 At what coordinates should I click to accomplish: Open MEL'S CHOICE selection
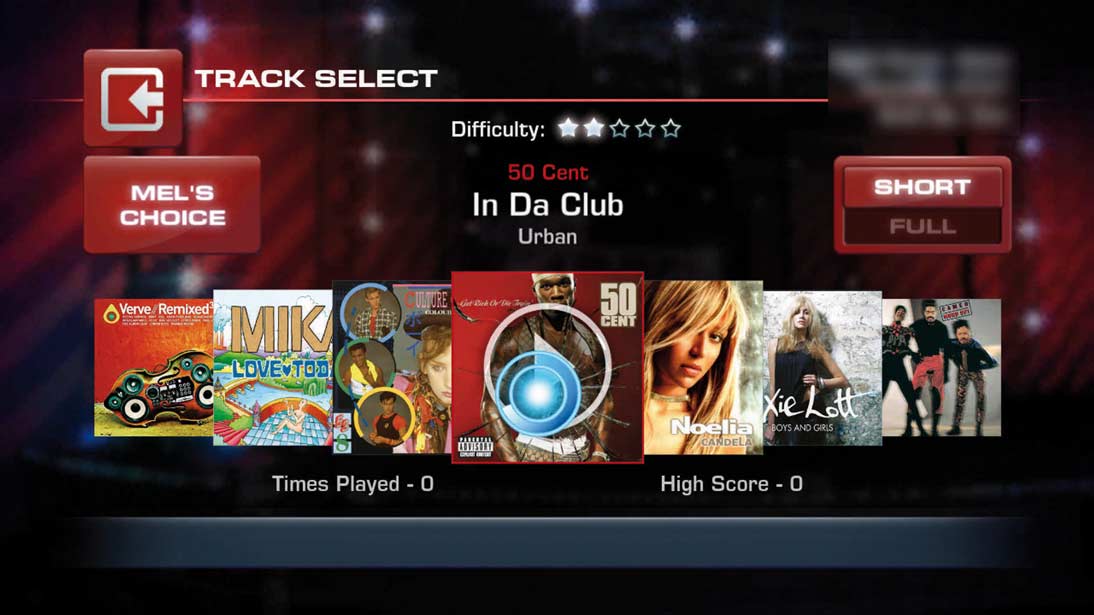[172, 205]
